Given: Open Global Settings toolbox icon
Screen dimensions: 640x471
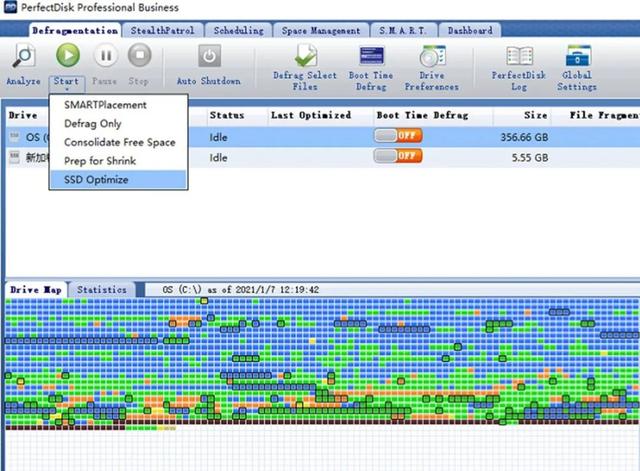Looking at the screenshot, I should coord(578,56).
